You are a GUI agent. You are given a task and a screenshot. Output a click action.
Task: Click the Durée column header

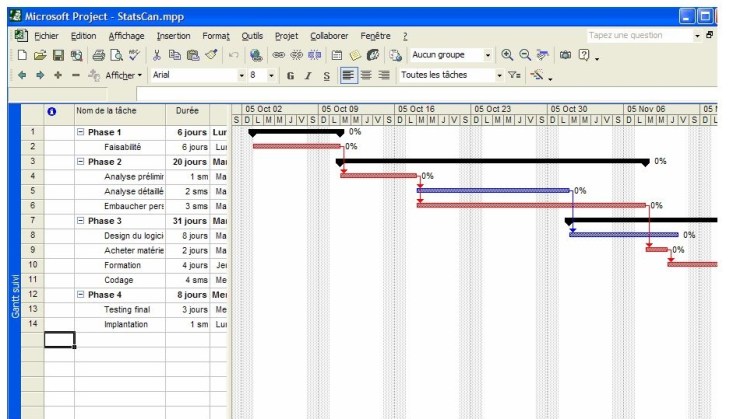coord(187,113)
